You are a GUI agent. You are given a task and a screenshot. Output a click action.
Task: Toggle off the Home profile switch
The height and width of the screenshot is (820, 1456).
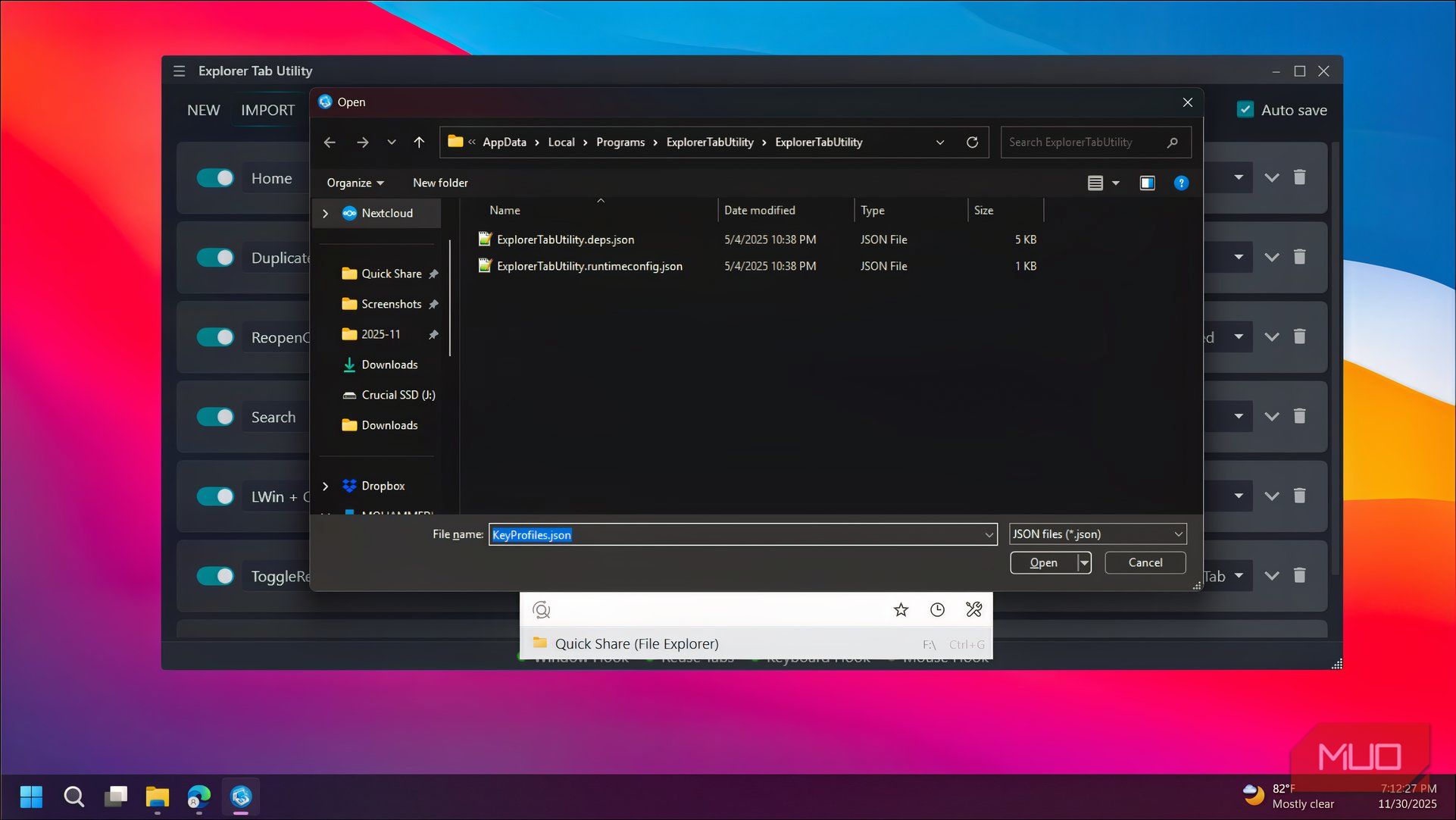[215, 178]
